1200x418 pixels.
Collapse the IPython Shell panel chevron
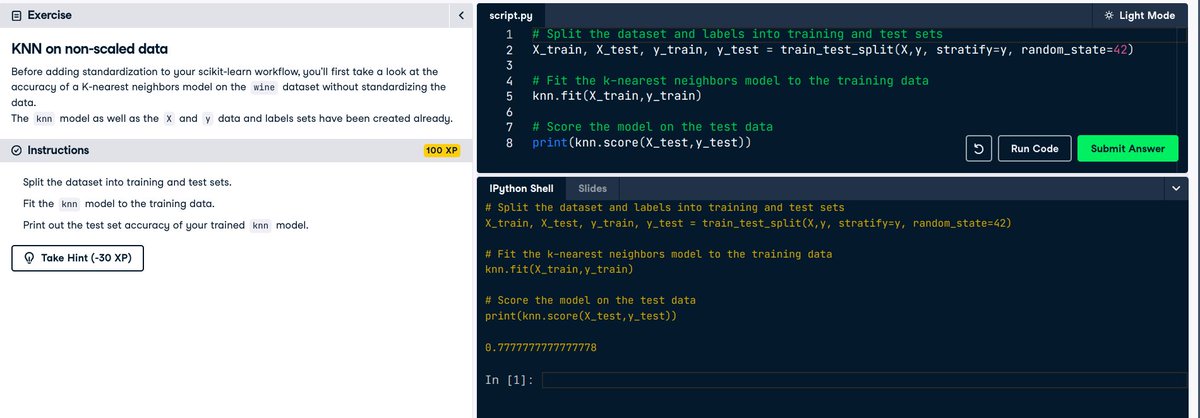click(1174, 188)
